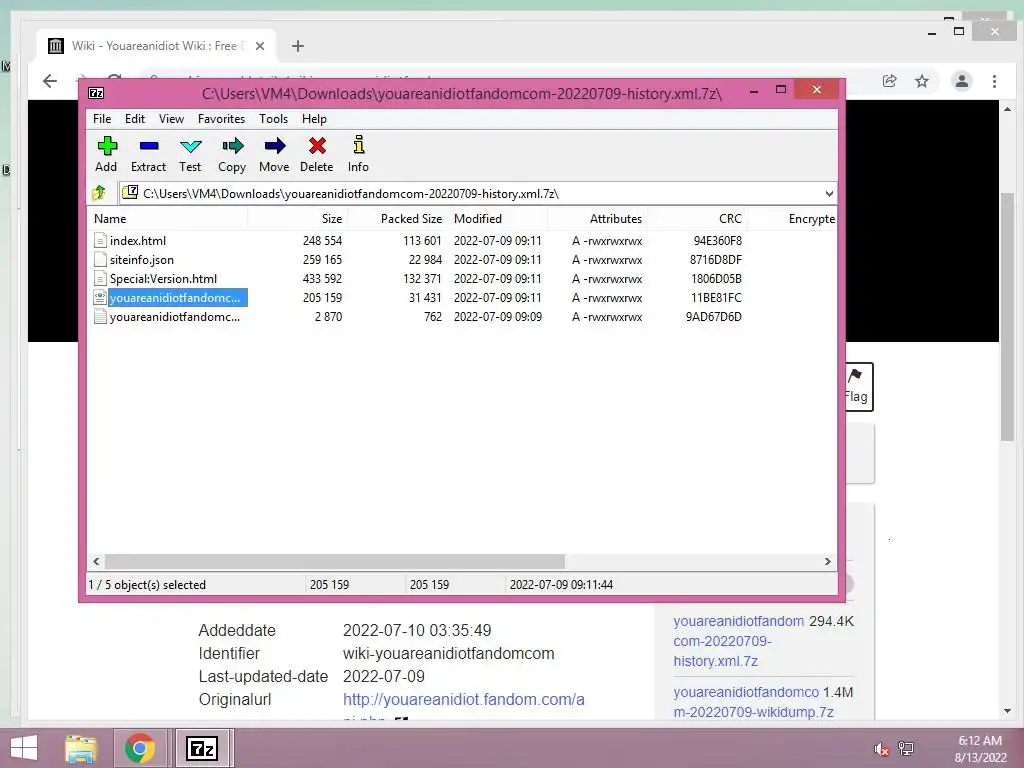Image resolution: width=1024 pixels, height=768 pixels.
Task: Sort by CRC column header
Action: click(697, 219)
